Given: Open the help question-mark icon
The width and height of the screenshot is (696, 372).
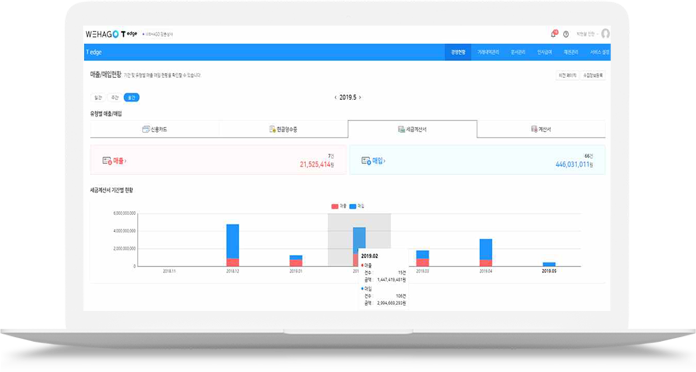Looking at the screenshot, I should [x=566, y=34].
